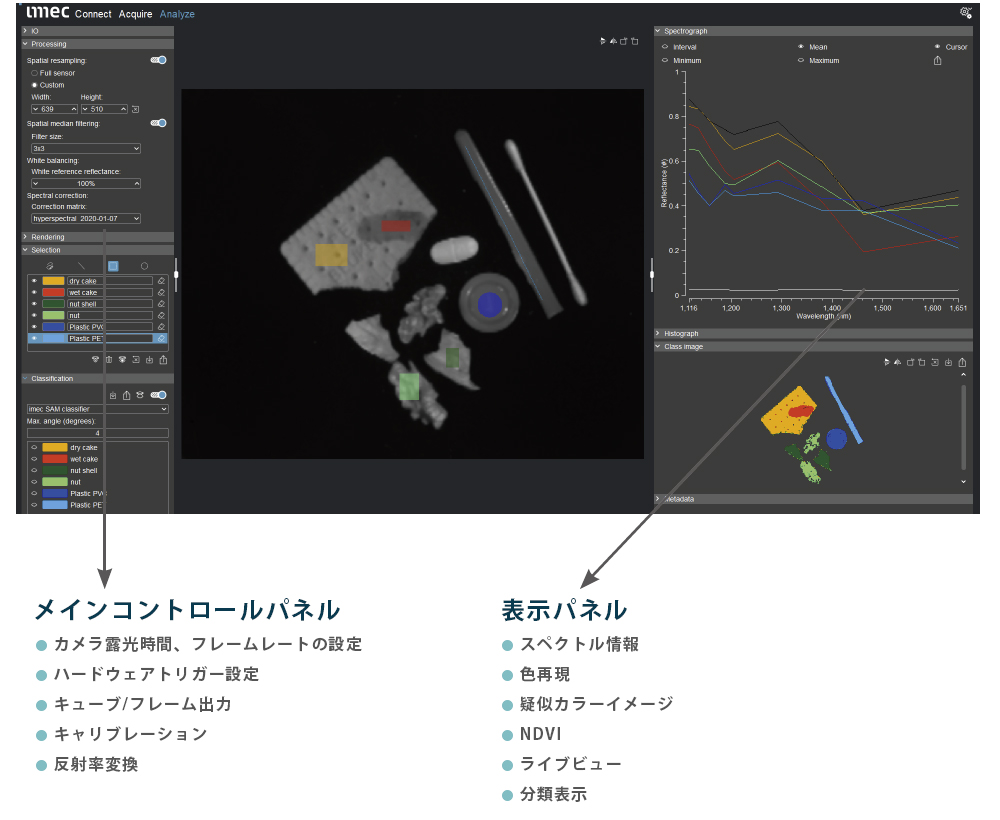Click the trash icon below the selection list
Screen dimensions: 1000x820
[x=108, y=360]
